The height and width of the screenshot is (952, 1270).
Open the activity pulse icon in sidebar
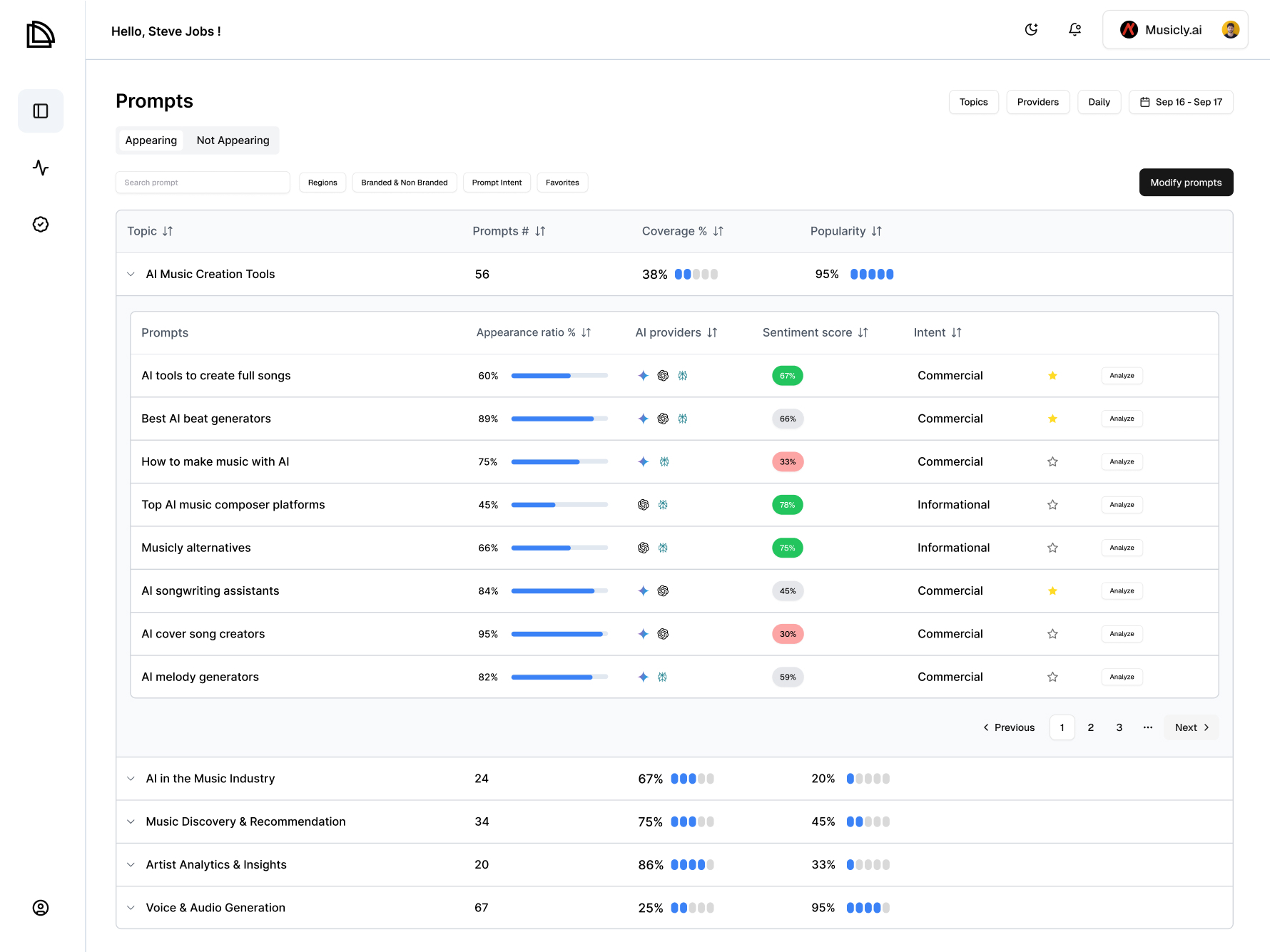point(41,168)
